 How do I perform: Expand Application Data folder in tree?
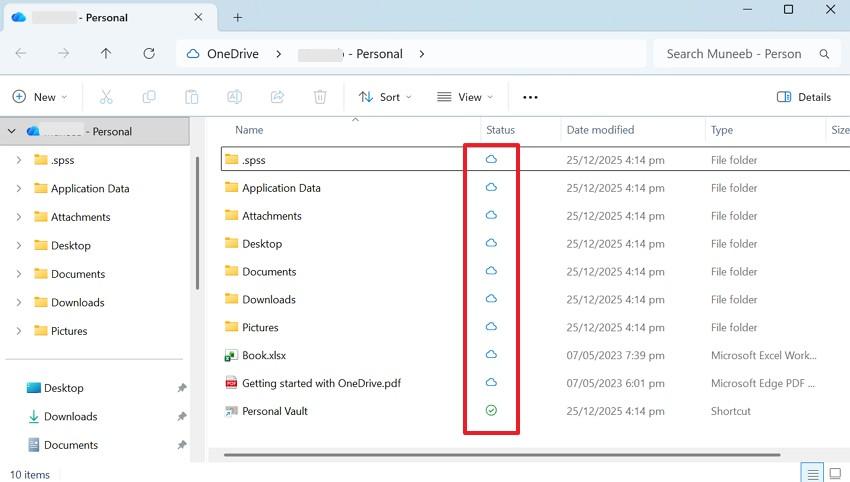(x=19, y=188)
